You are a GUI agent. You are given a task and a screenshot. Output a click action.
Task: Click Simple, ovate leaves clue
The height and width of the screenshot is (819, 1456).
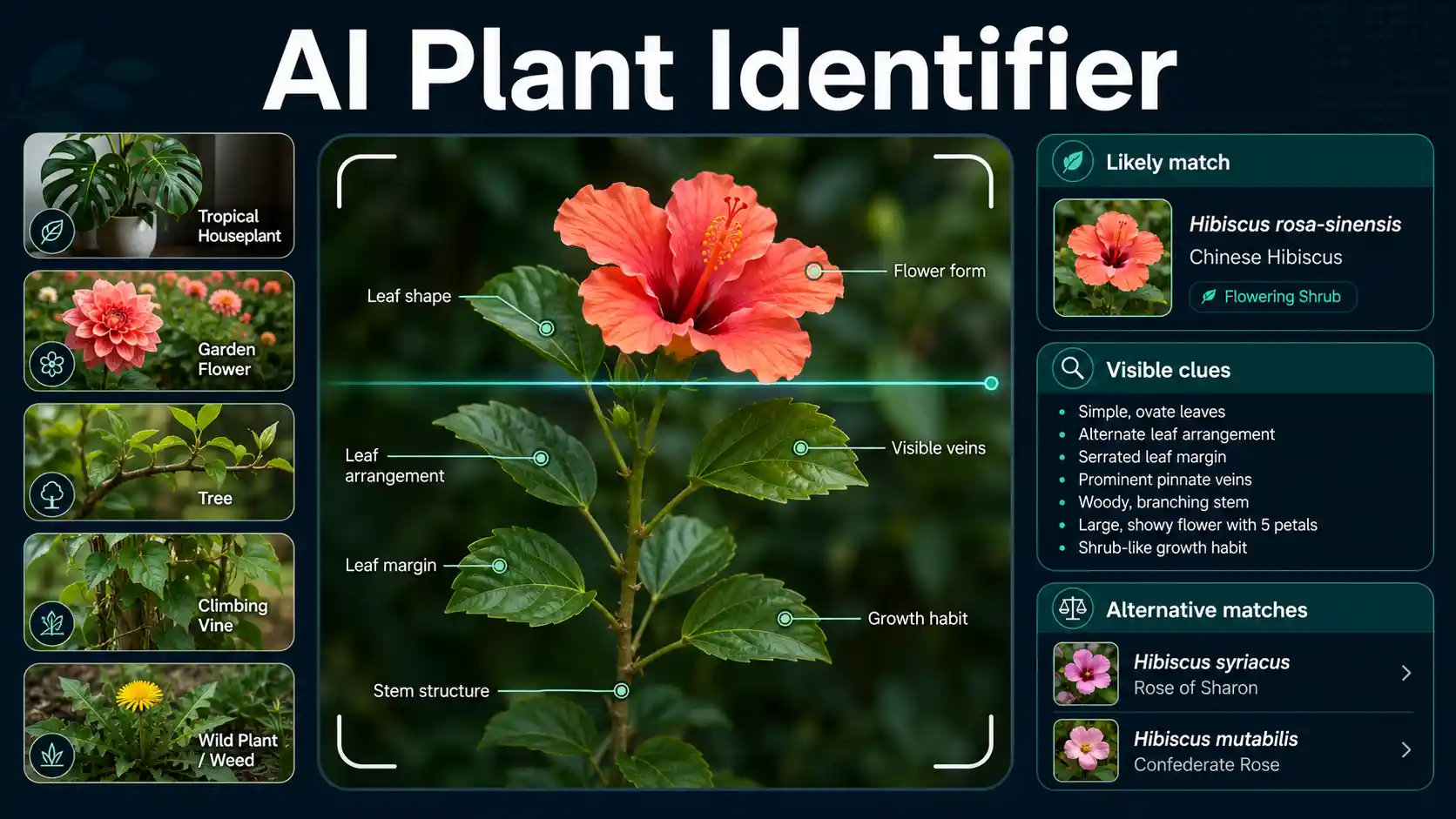click(1151, 412)
